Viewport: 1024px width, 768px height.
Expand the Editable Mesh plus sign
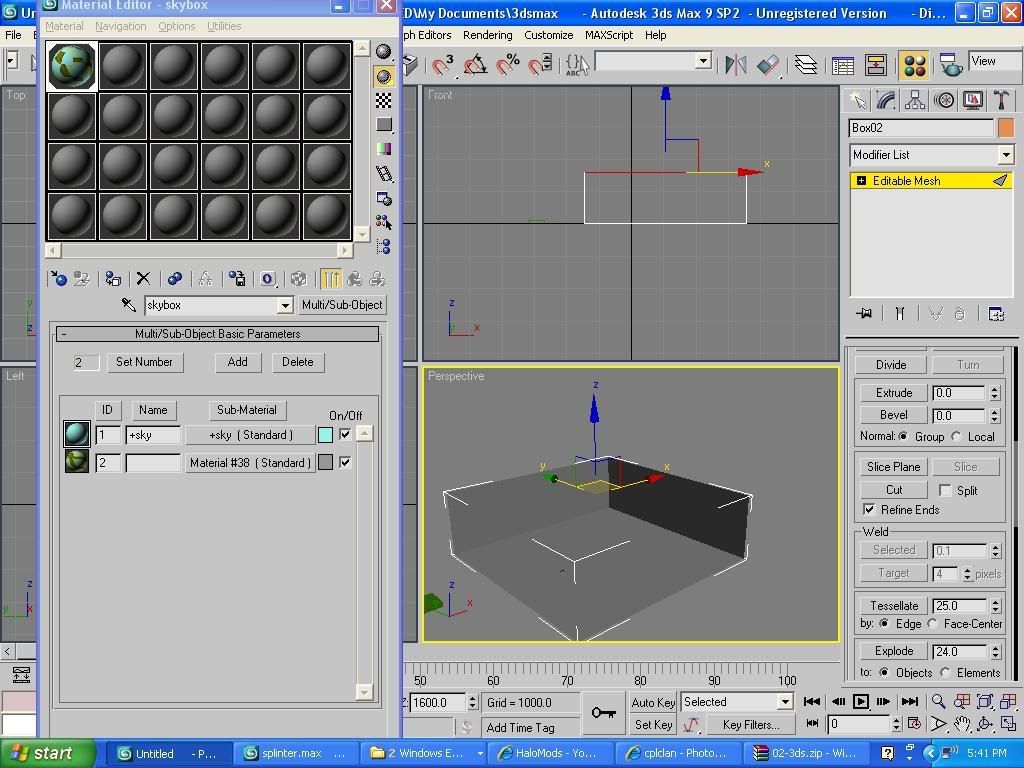(x=861, y=181)
